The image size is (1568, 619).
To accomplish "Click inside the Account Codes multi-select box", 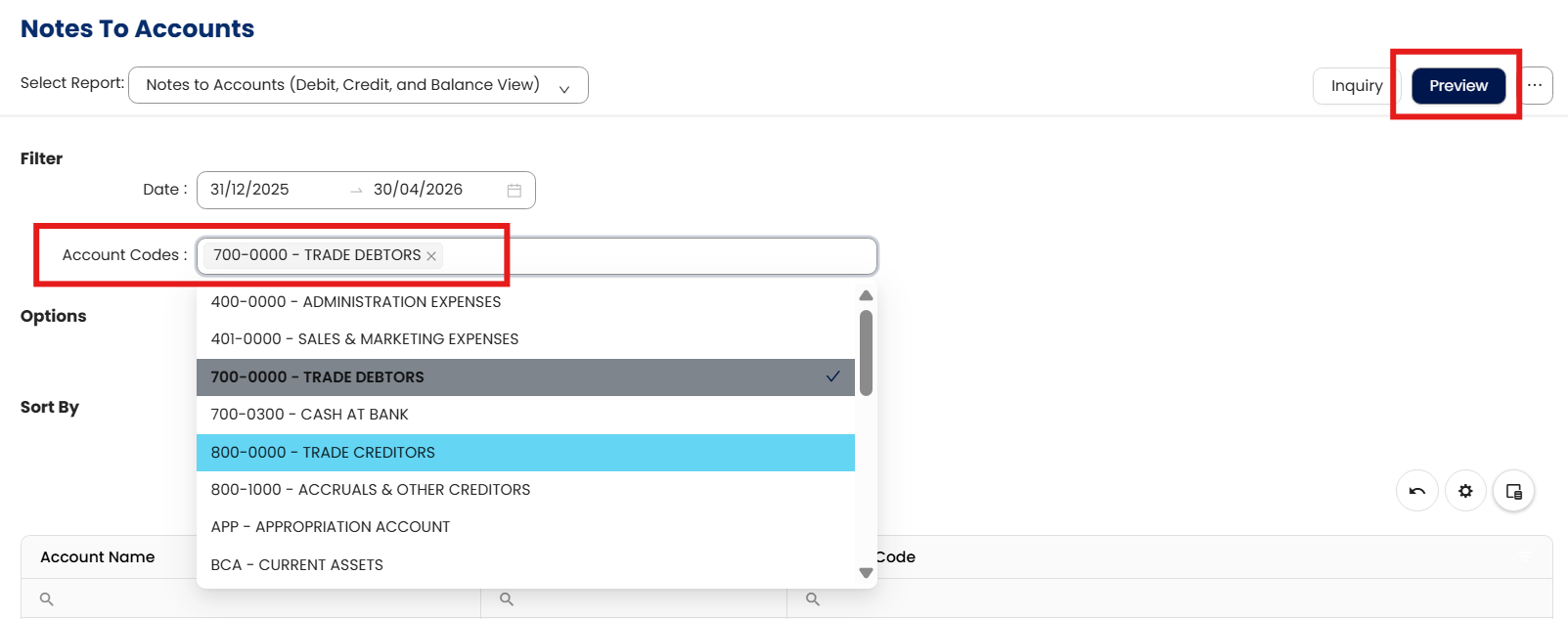I will tap(655, 256).
